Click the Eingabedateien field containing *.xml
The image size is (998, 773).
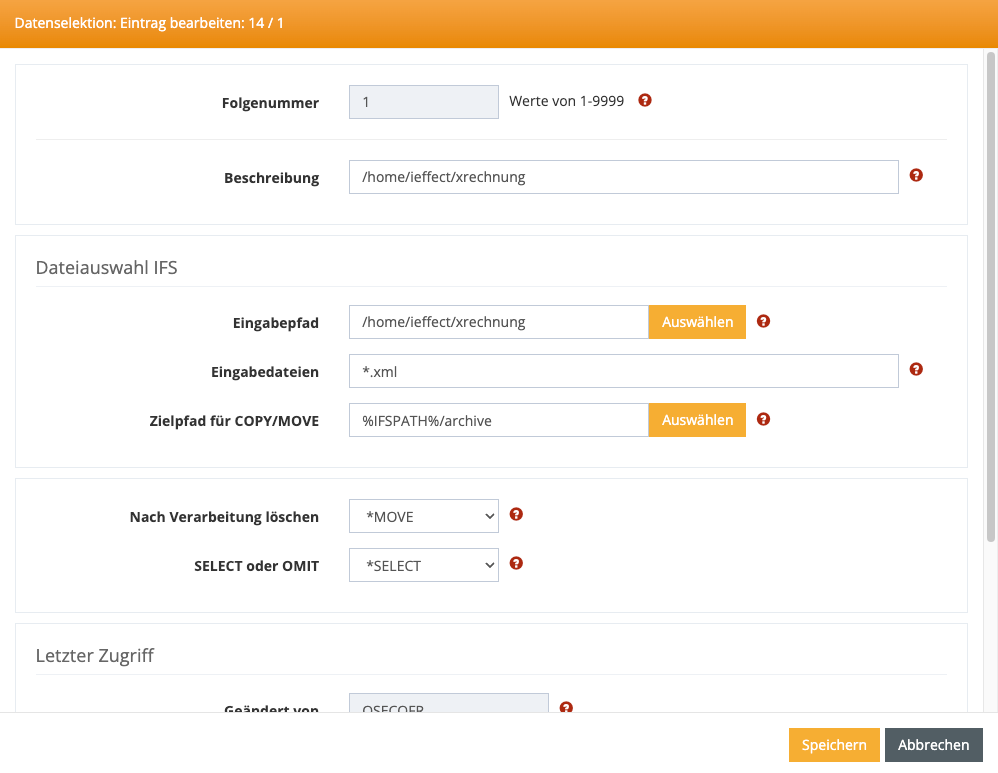point(623,371)
